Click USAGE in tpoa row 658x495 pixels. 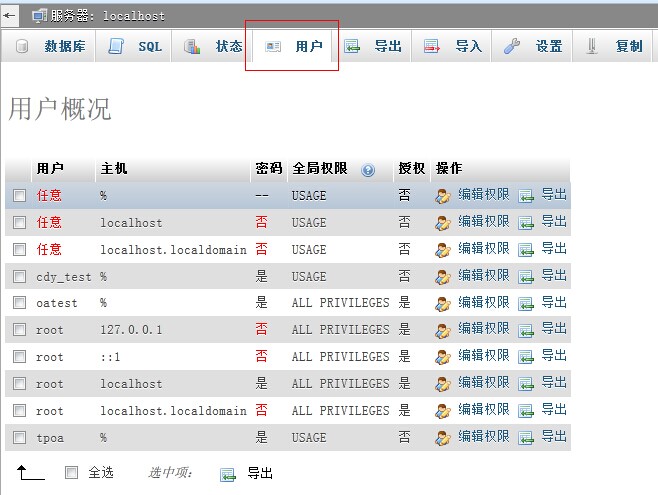[309, 438]
